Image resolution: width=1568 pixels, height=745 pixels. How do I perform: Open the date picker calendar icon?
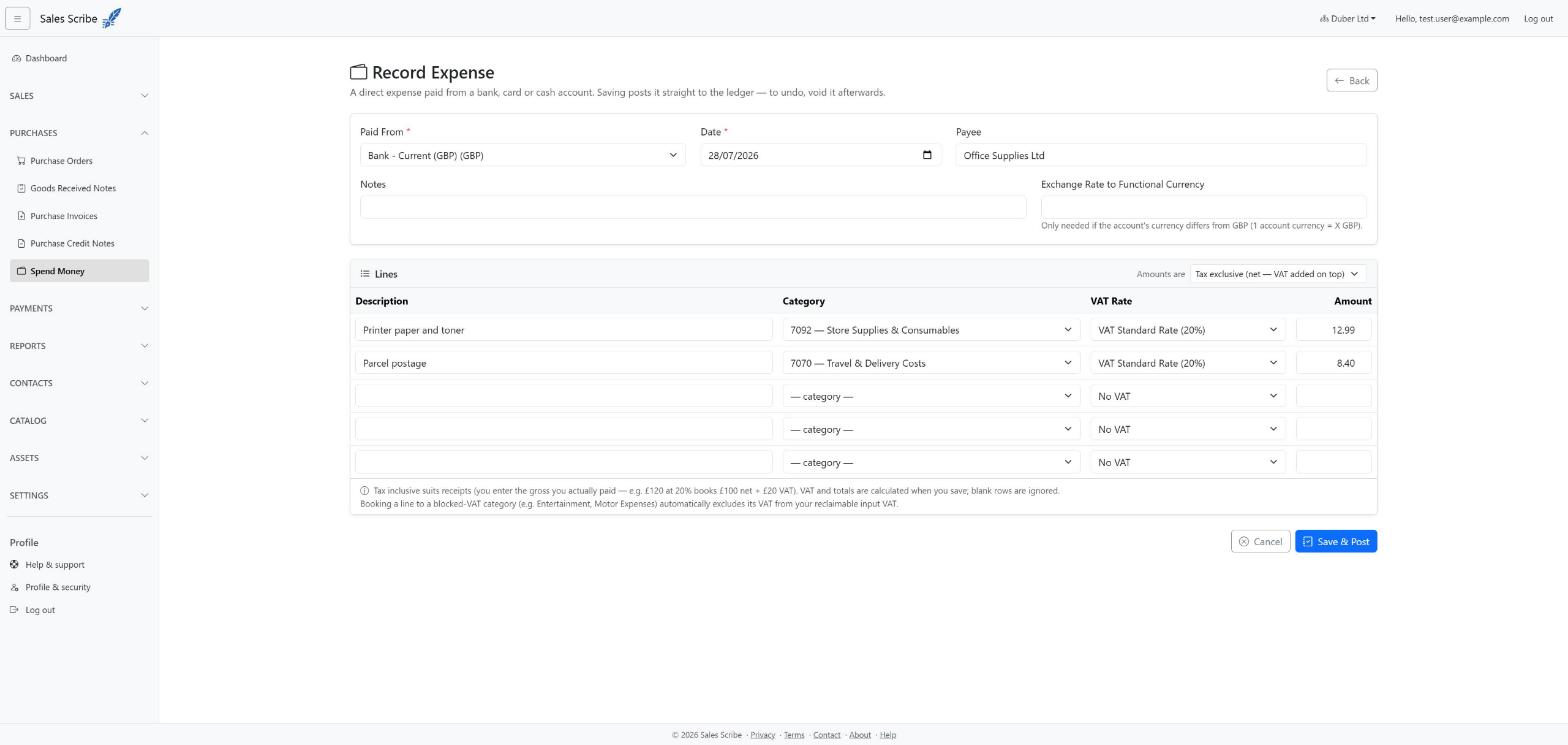coord(927,155)
